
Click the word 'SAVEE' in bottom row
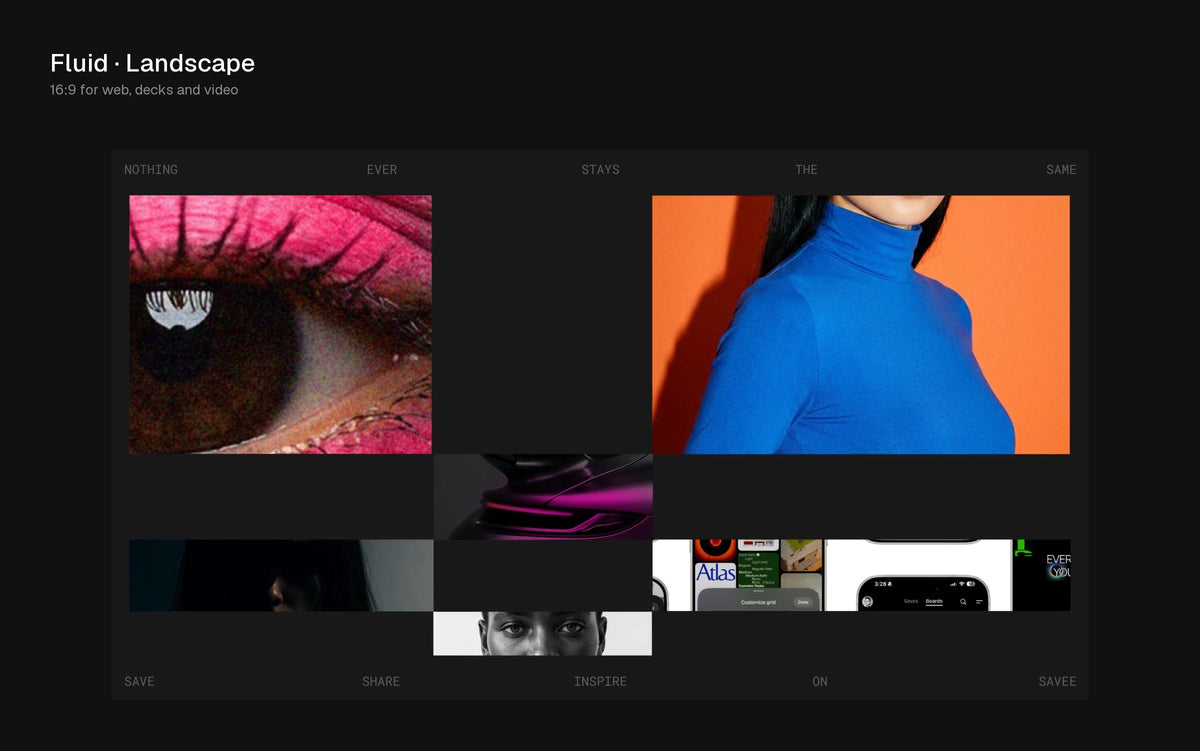[x=1057, y=682]
